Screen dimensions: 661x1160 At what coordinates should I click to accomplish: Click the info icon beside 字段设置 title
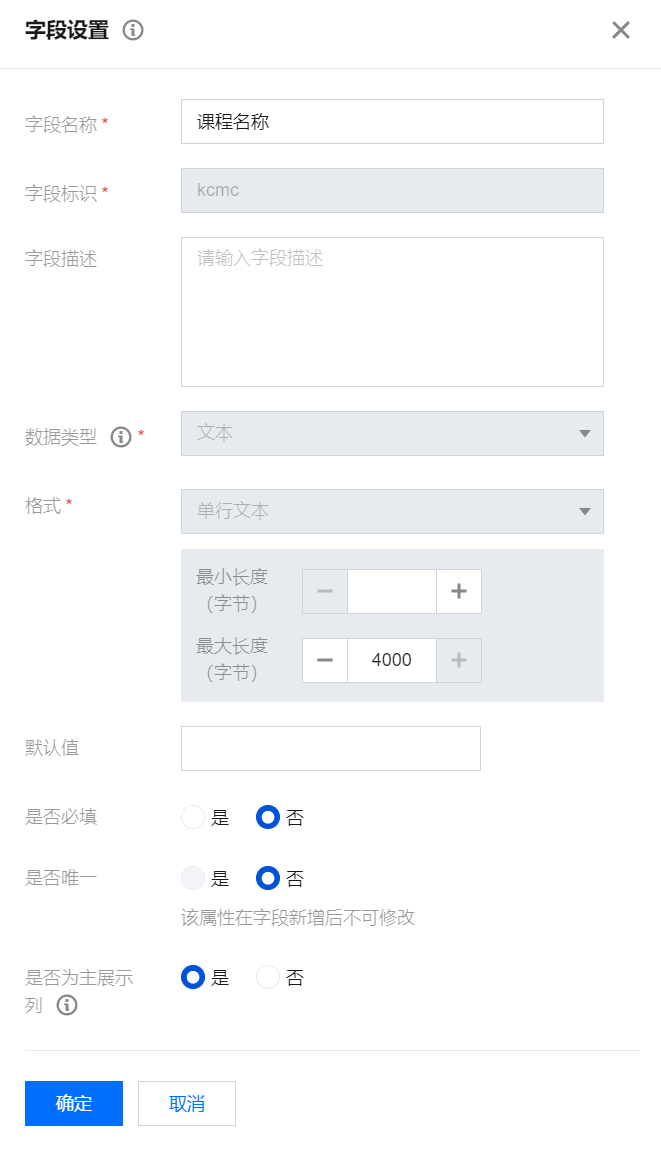133,30
